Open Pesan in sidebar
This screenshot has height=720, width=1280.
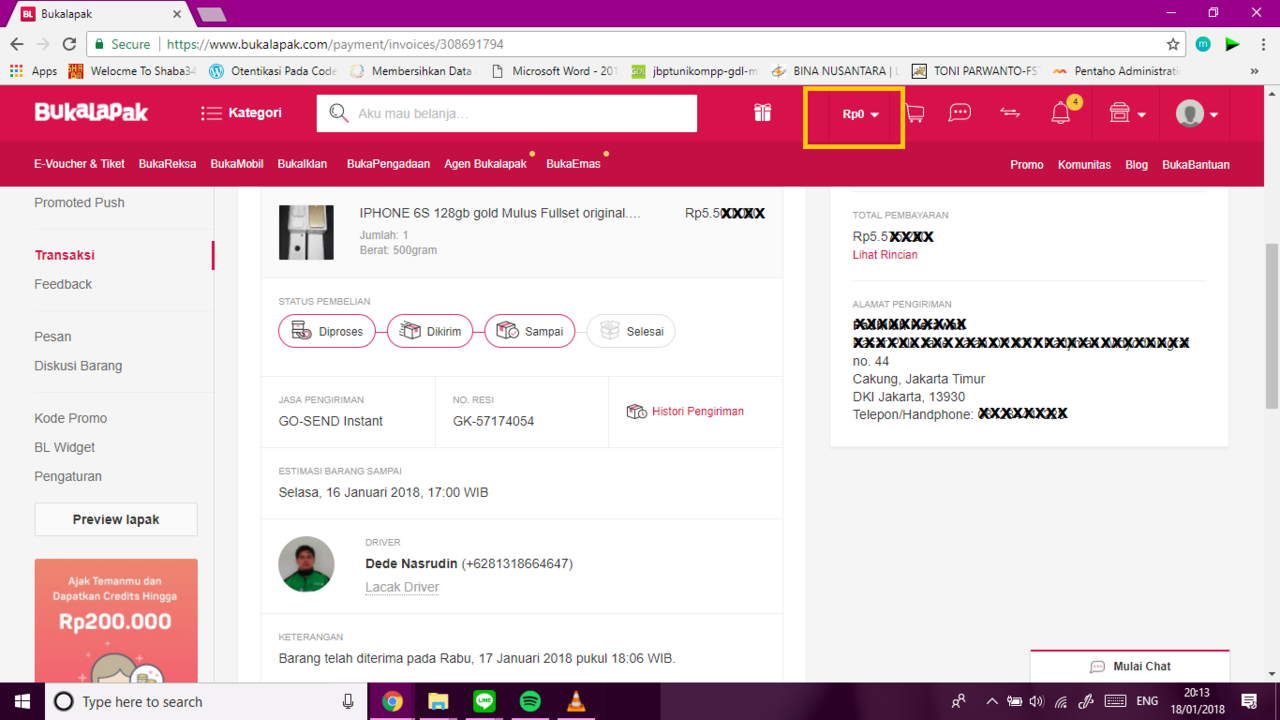click(53, 337)
